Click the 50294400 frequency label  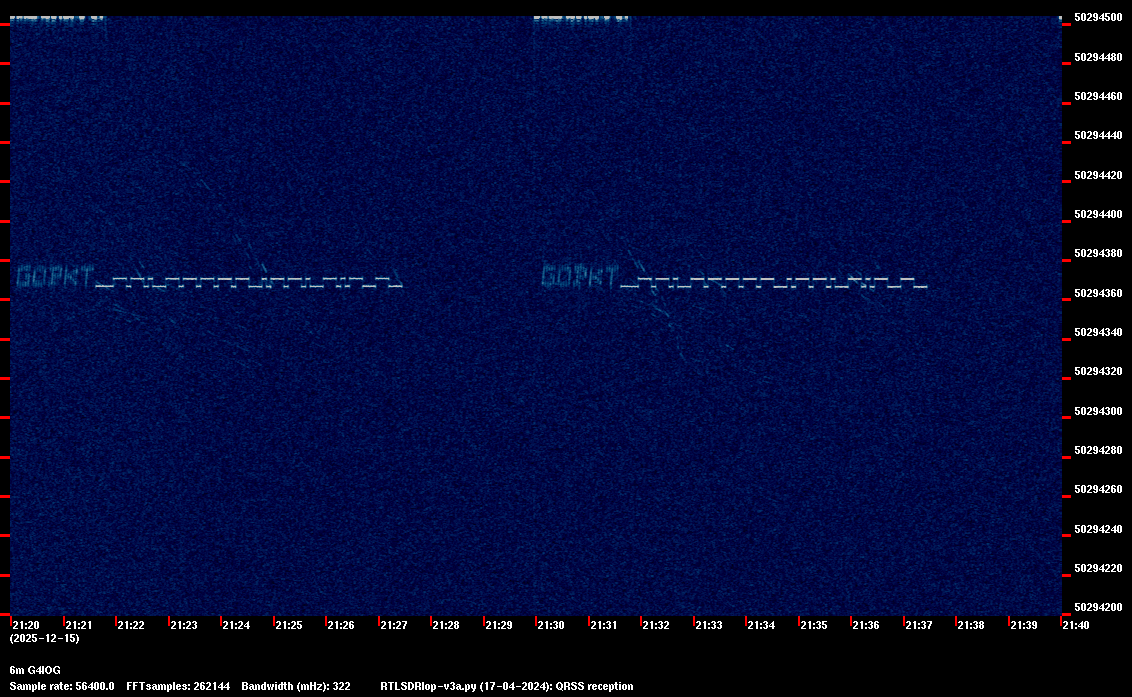[x=1098, y=214]
